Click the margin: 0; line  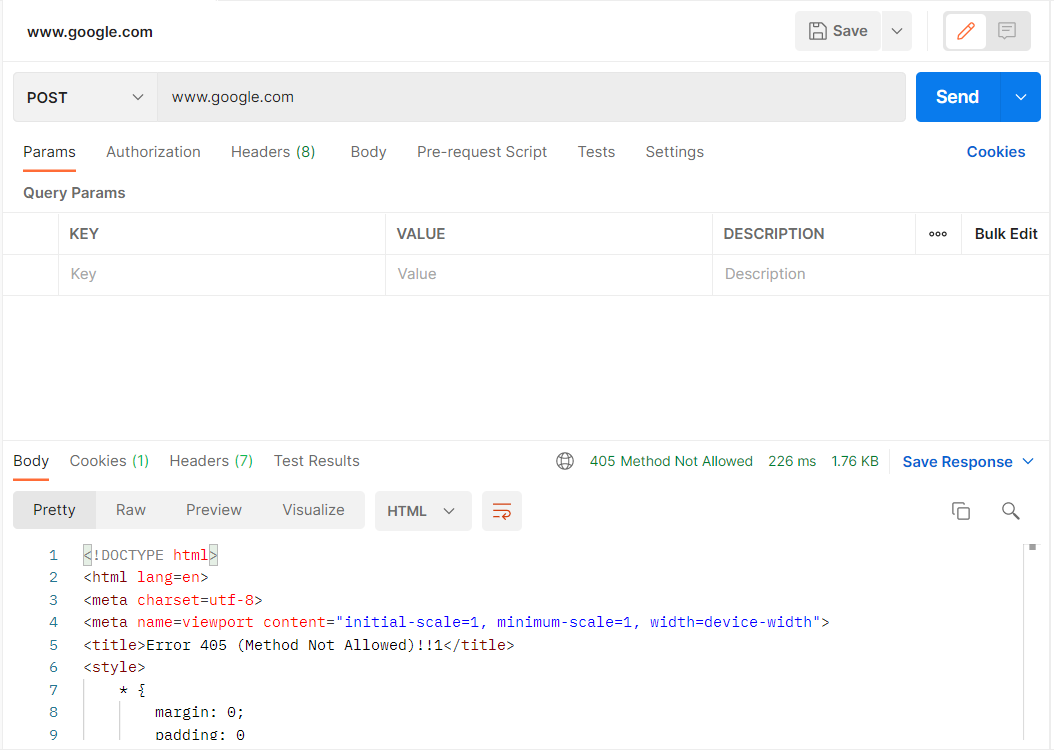(199, 713)
